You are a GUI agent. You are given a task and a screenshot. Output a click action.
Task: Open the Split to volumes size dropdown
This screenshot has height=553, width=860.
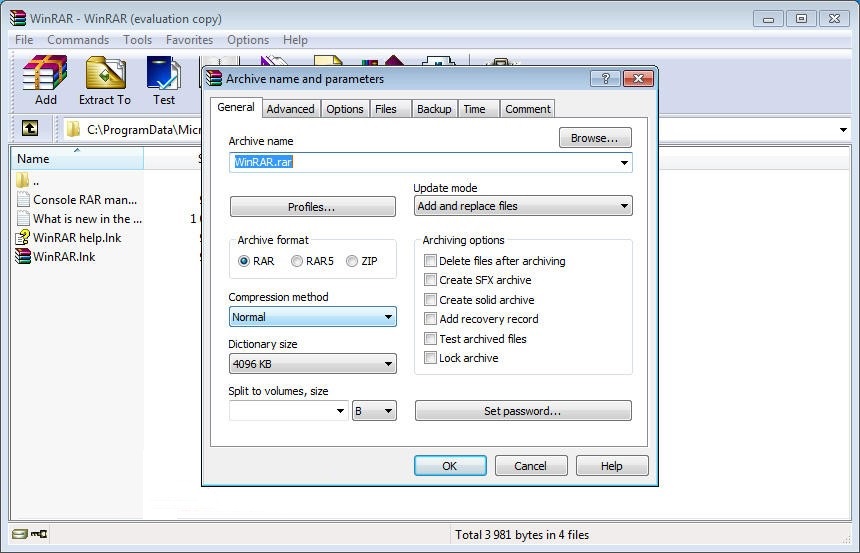tap(340, 410)
